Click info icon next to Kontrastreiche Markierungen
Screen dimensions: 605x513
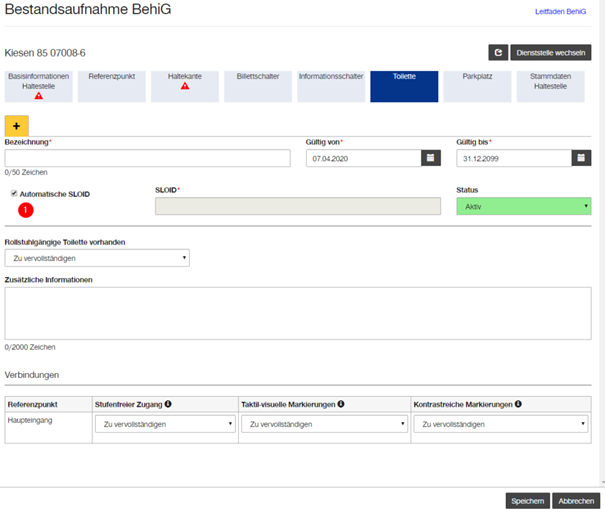[518, 404]
